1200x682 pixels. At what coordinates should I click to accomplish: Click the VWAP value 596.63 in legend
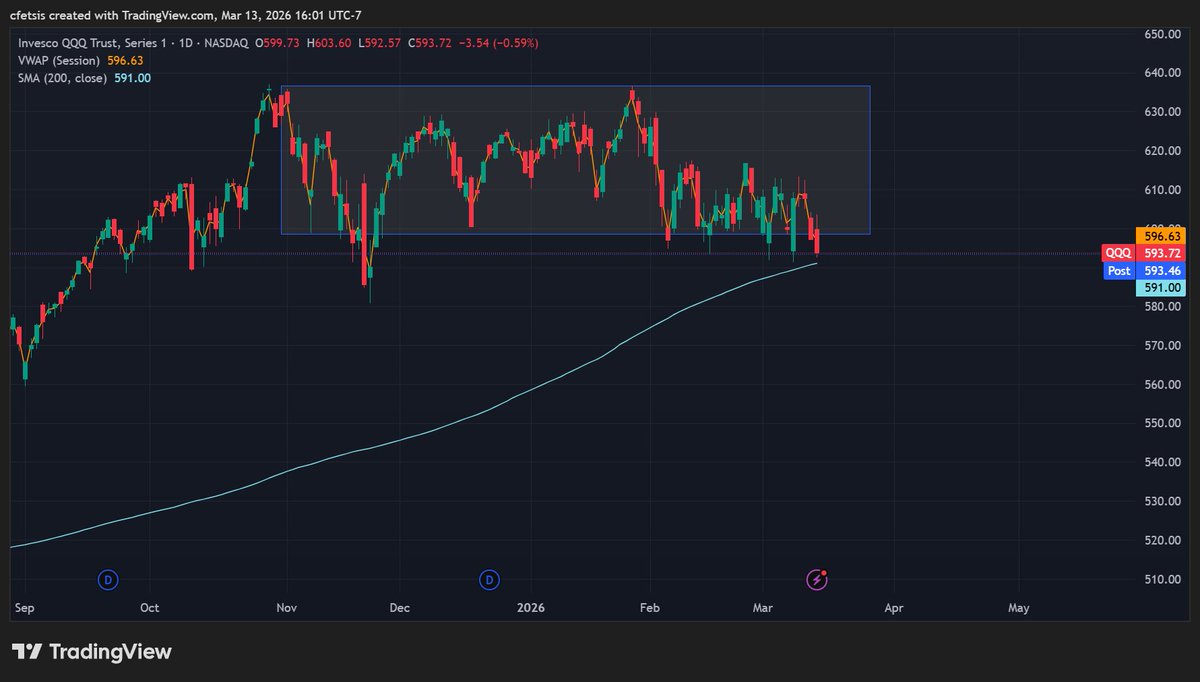[x=126, y=60]
